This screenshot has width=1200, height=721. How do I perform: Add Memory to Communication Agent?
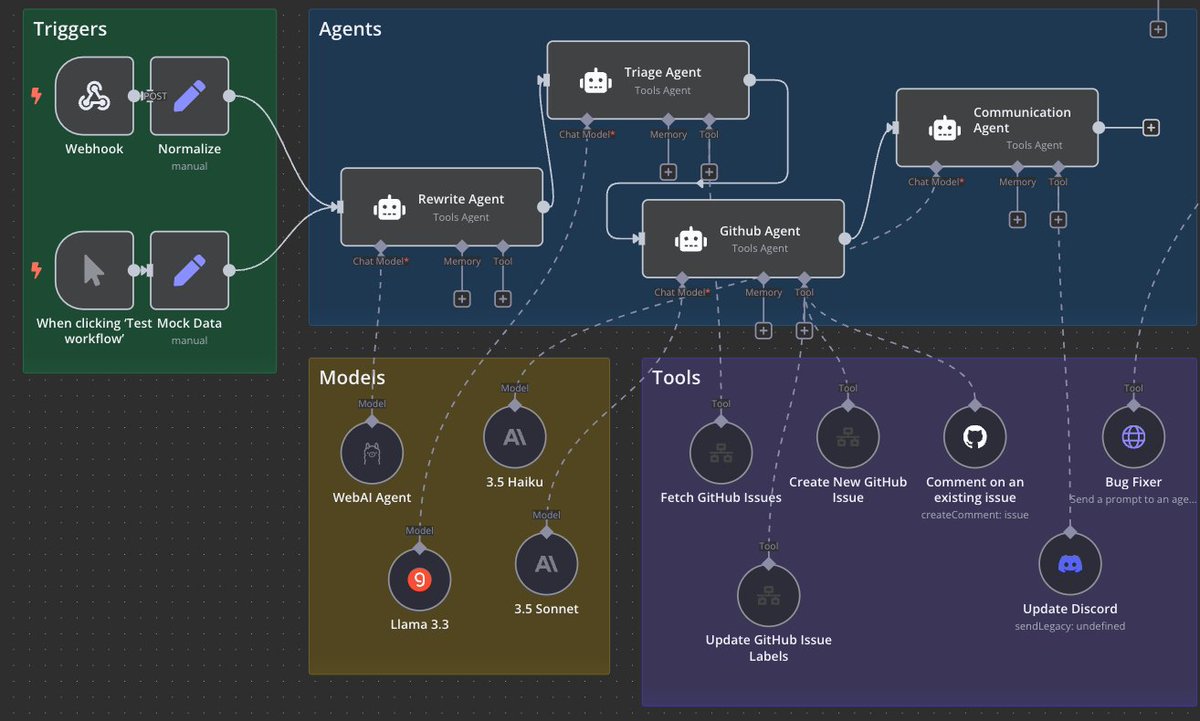coord(1017,219)
